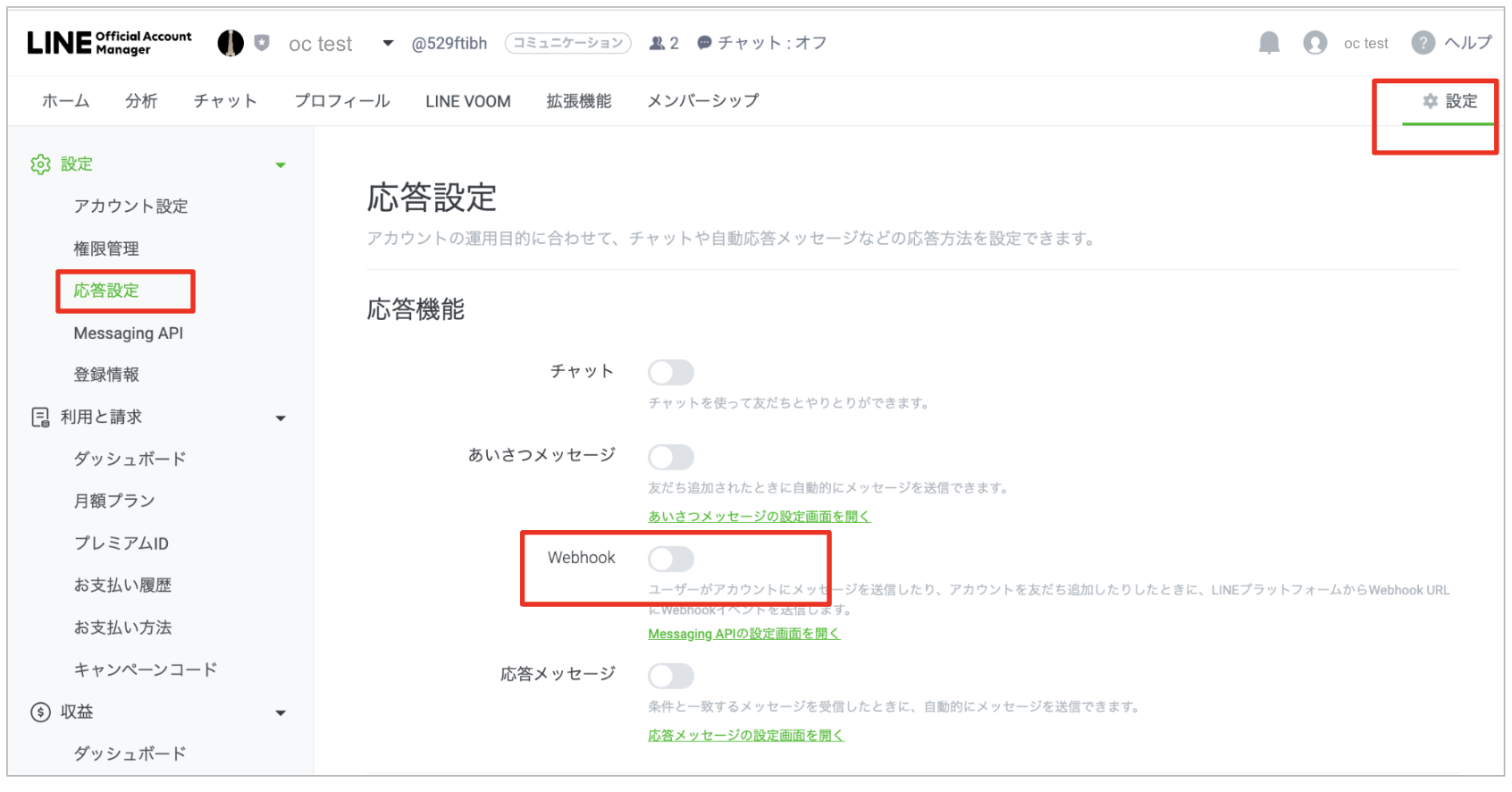Turn on the Webhook switch
This screenshot has width=1512, height=792.
[671, 560]
